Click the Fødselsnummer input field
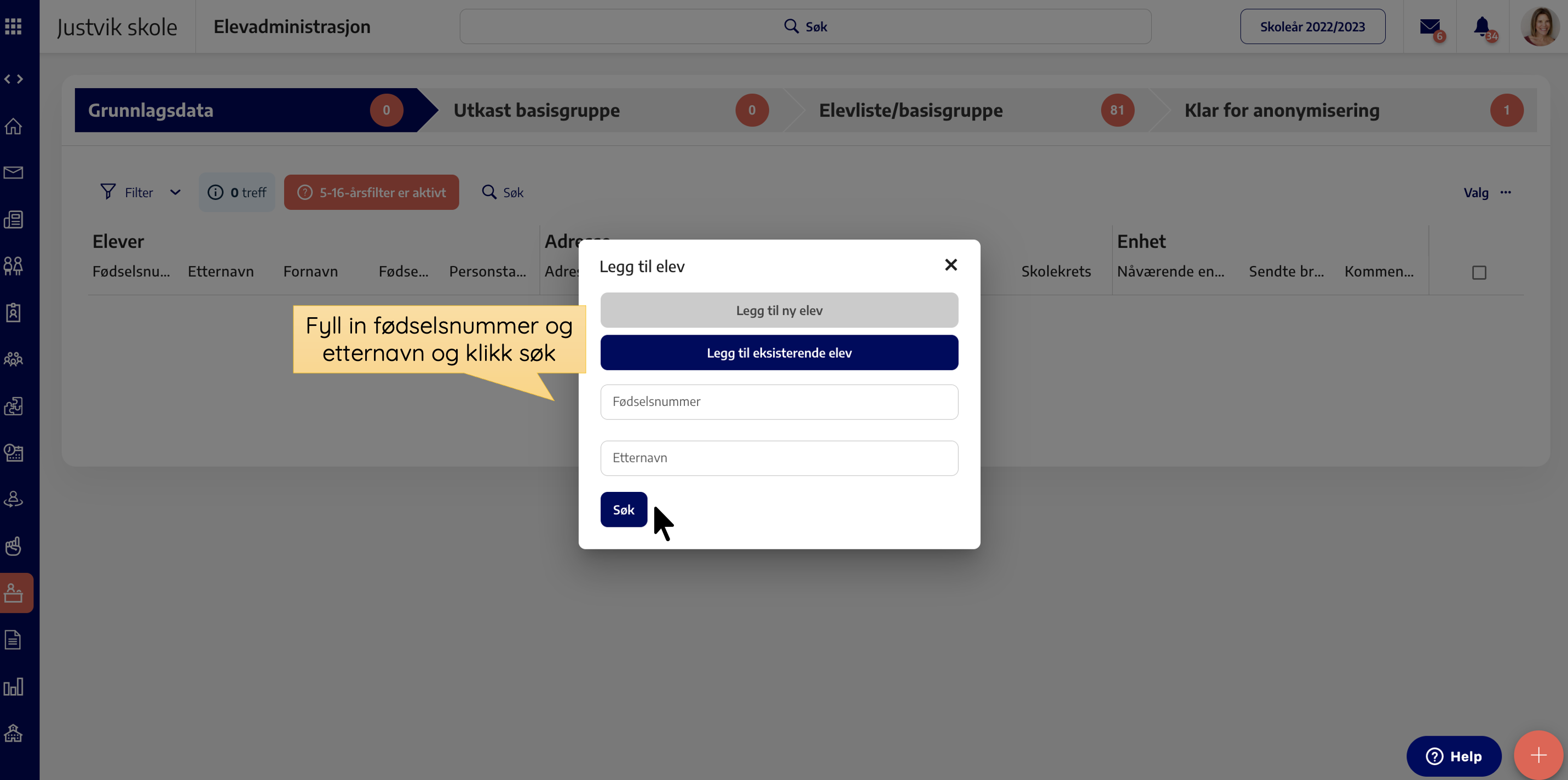This screenshot has height=780, width=1568. point(779,402)
